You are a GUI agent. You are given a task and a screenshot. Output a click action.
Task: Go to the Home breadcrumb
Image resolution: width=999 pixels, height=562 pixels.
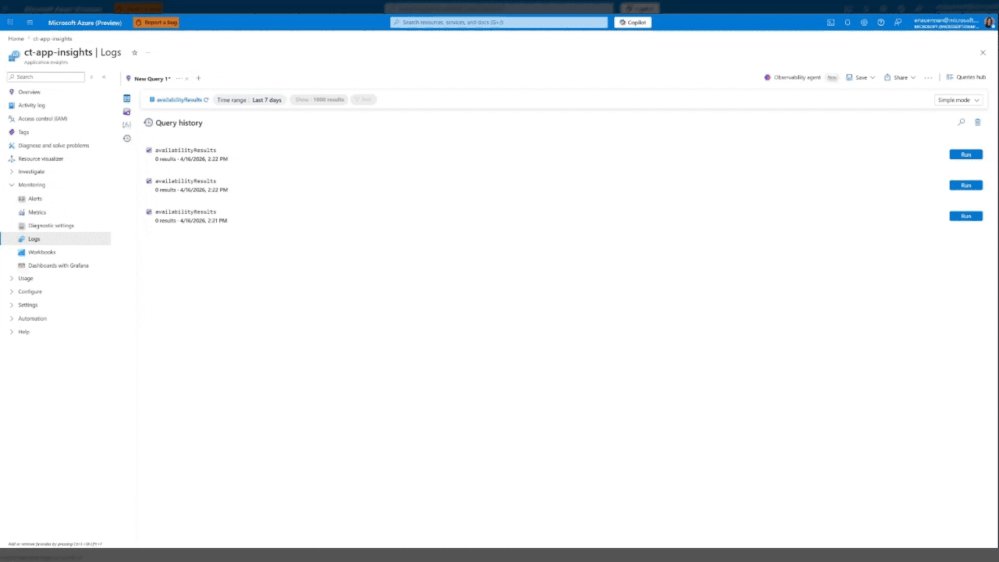pos(16,39)
